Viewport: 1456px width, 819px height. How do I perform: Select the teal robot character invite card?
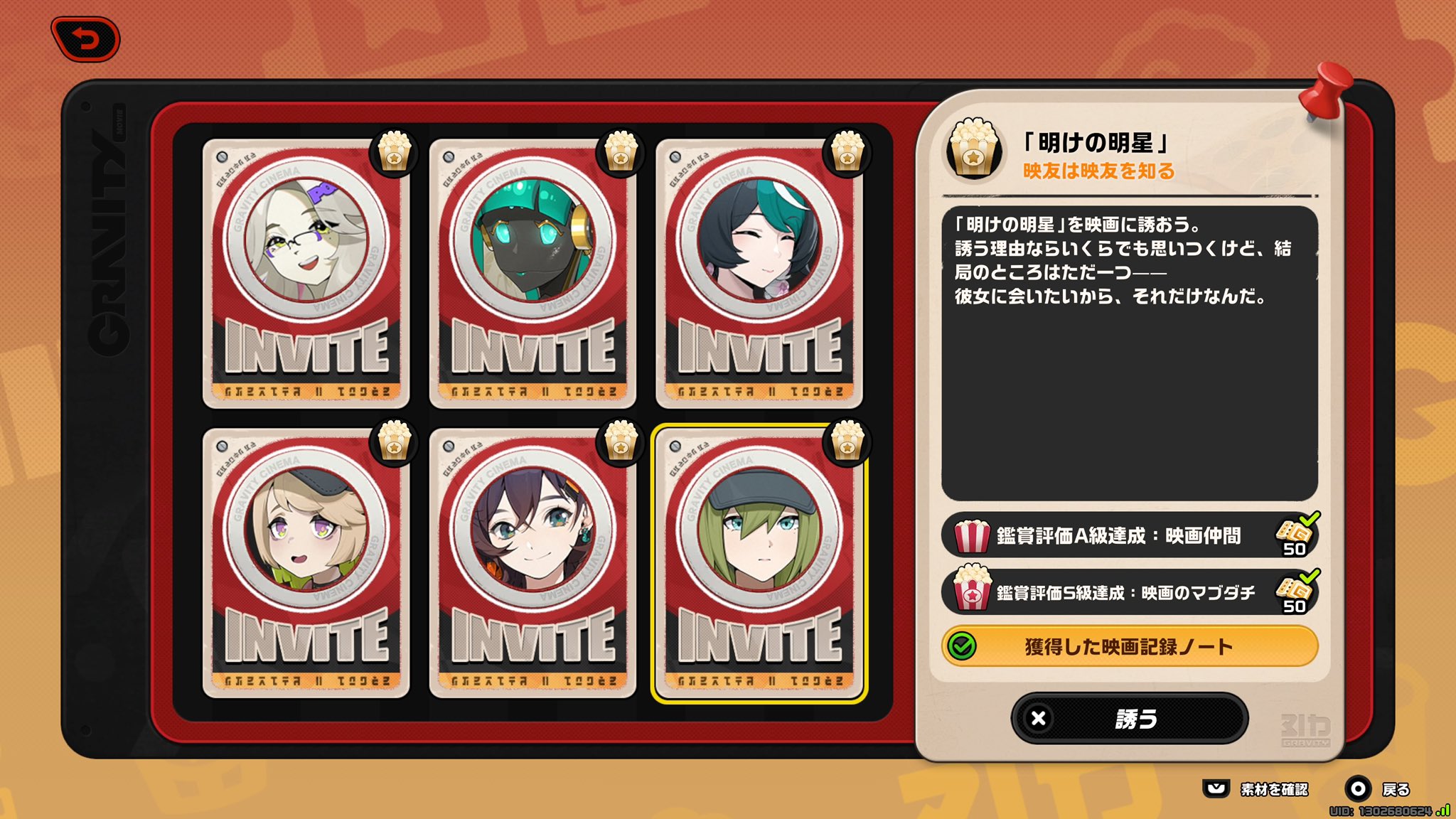click(x=532, y=274)
